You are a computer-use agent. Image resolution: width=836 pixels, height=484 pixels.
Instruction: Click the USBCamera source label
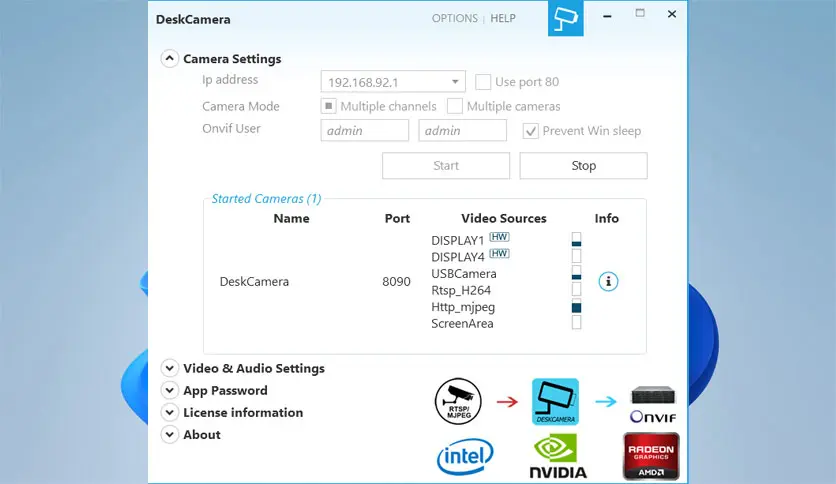(464, 273)
